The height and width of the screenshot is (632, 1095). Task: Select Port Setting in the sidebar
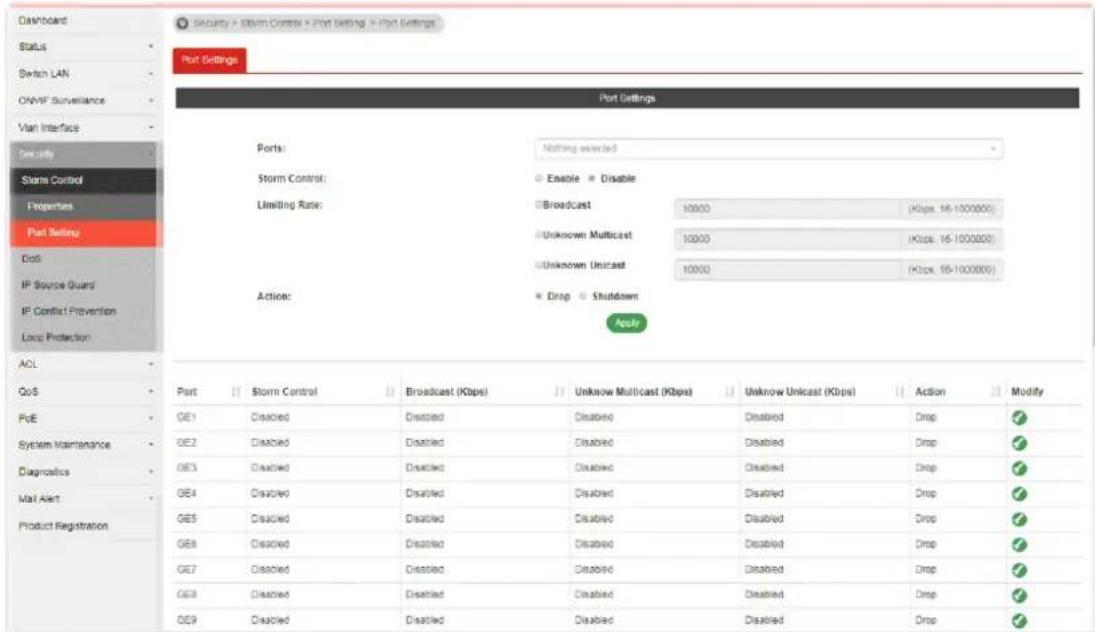[87, 233]
